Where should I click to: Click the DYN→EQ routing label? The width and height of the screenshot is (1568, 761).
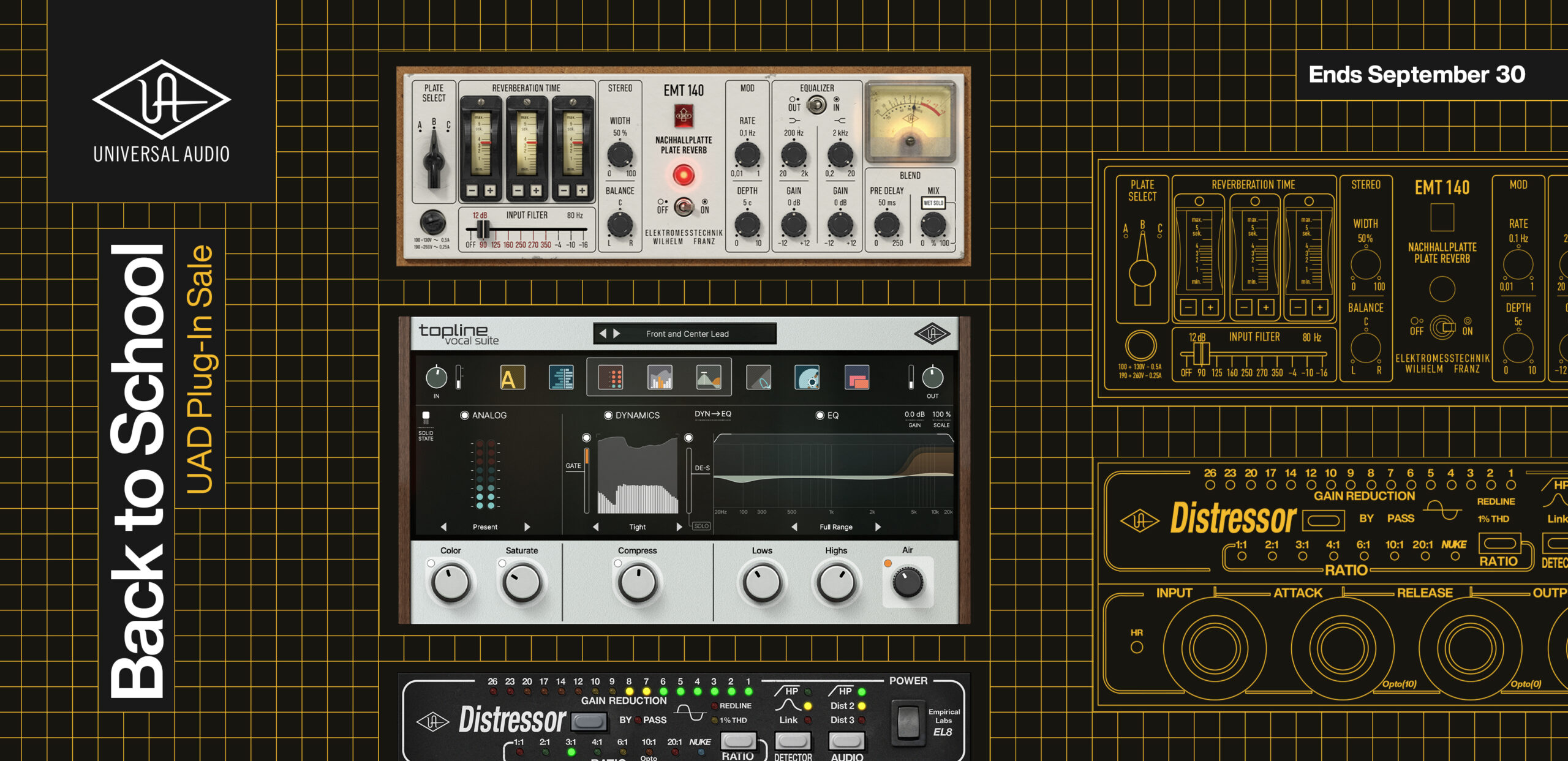coord(713,414)
